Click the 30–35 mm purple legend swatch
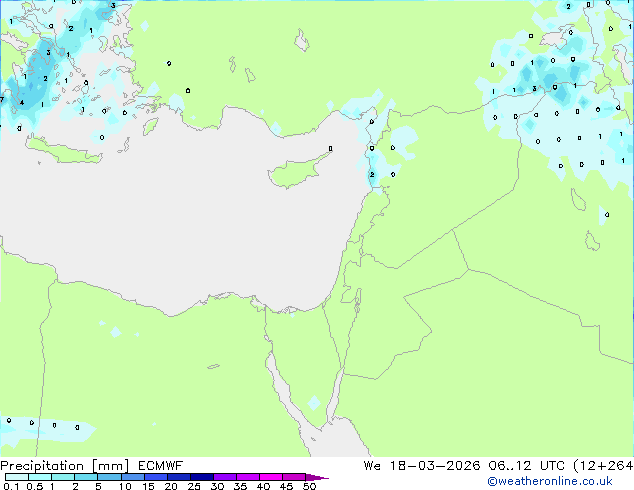 pyautogui.click(x=224, y=477)
